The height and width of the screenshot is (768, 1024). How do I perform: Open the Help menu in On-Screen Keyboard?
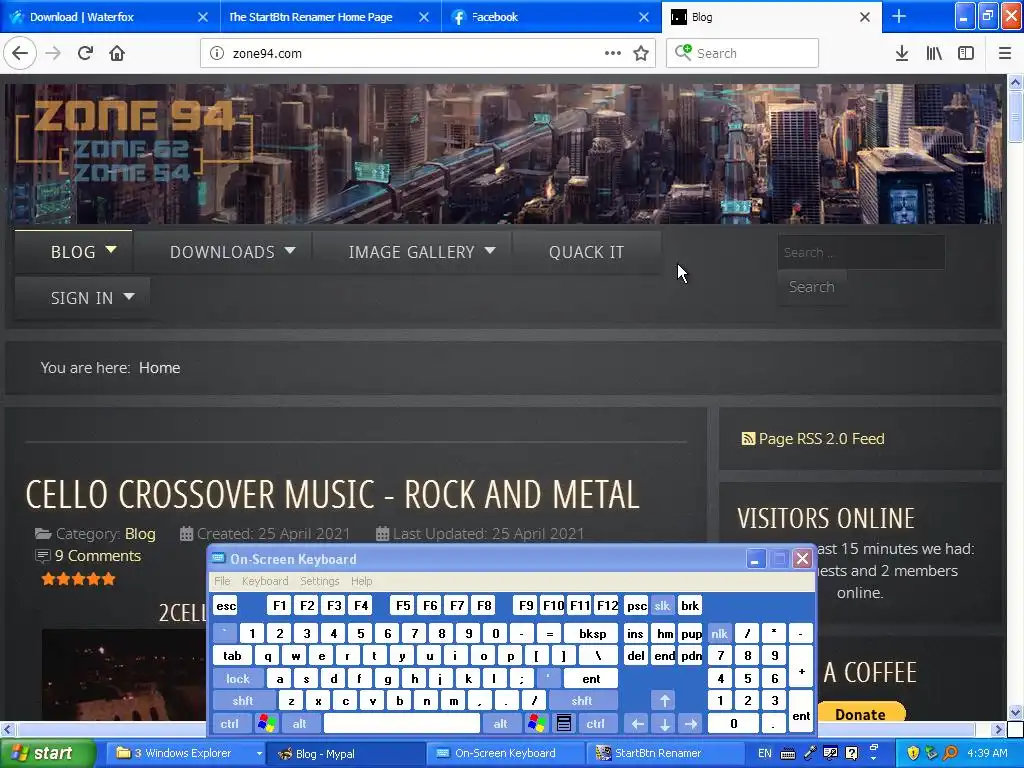tap(361, 581)
